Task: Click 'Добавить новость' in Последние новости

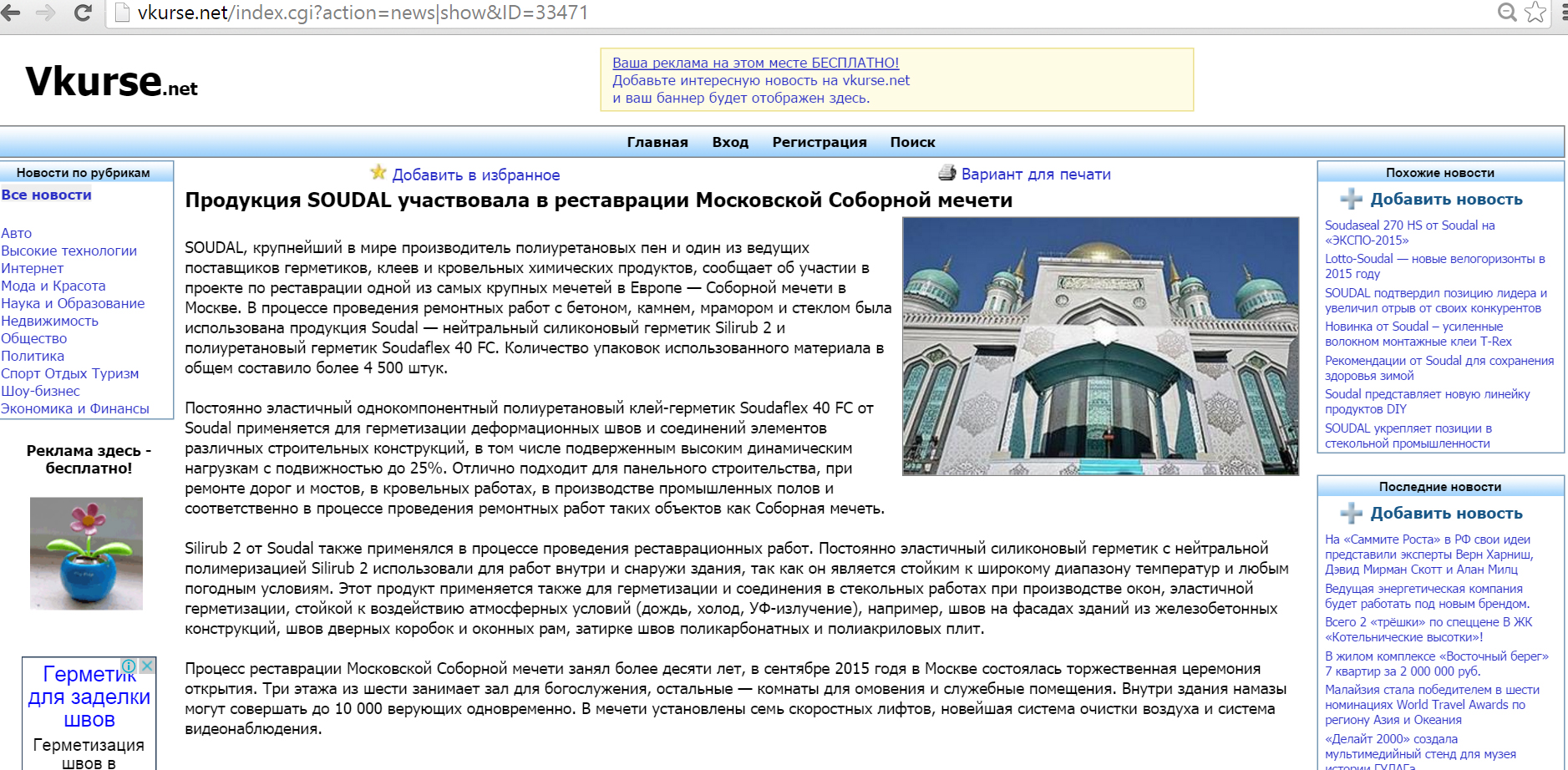Action: (1446, 513)
